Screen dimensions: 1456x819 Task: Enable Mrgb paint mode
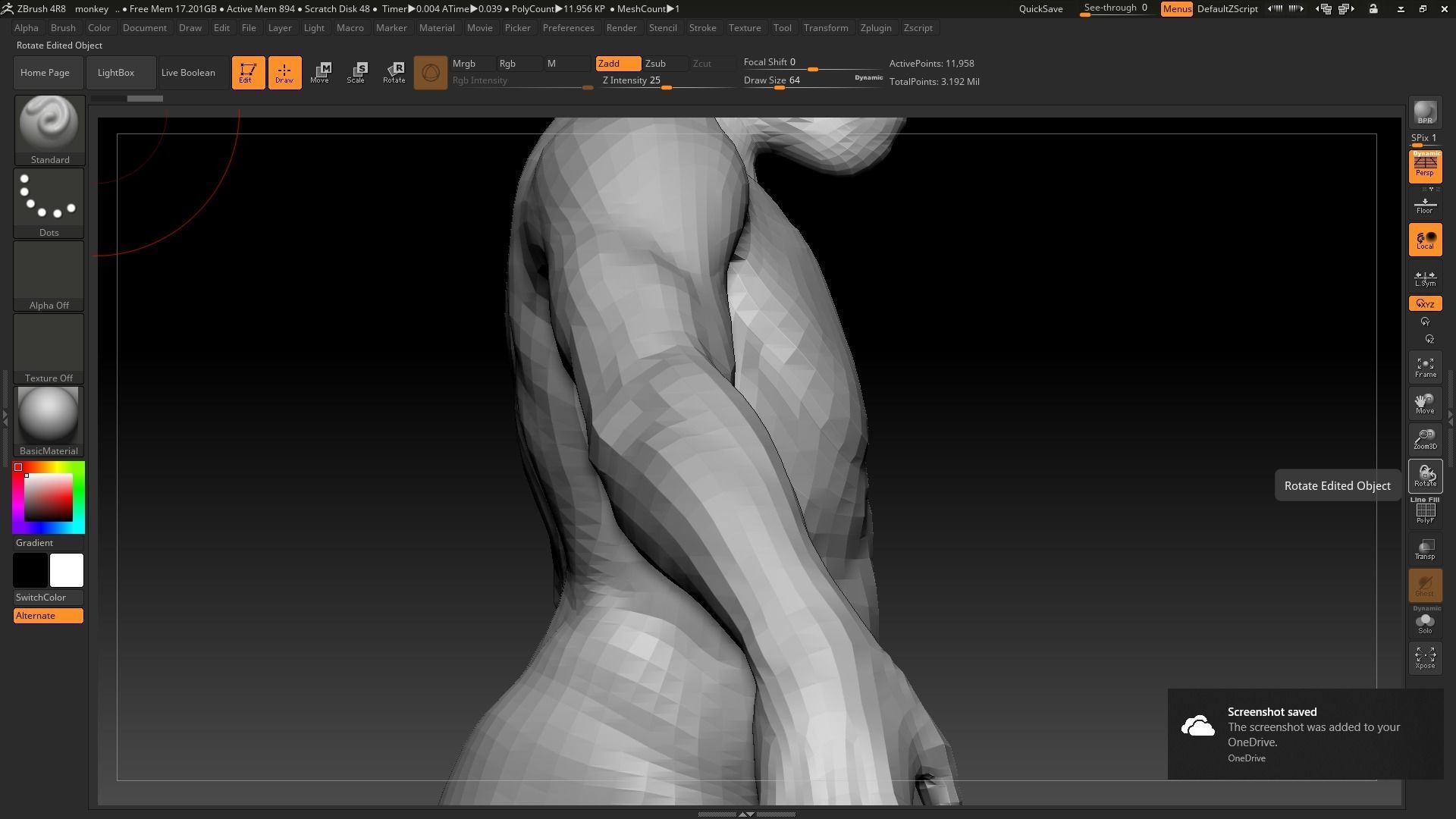click(472, 64)
